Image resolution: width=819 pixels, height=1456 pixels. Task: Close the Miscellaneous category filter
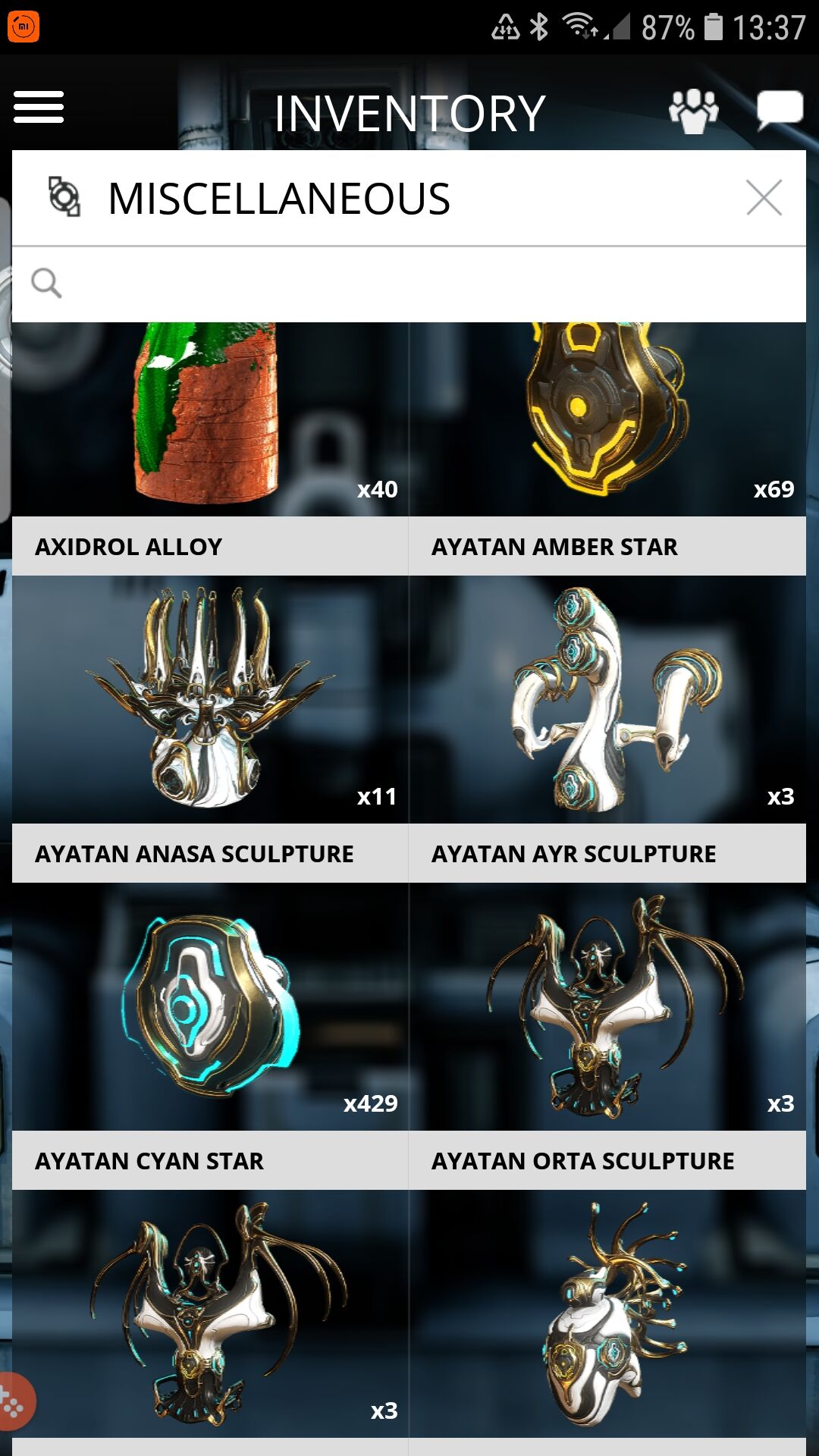click(x=764, y=198)
